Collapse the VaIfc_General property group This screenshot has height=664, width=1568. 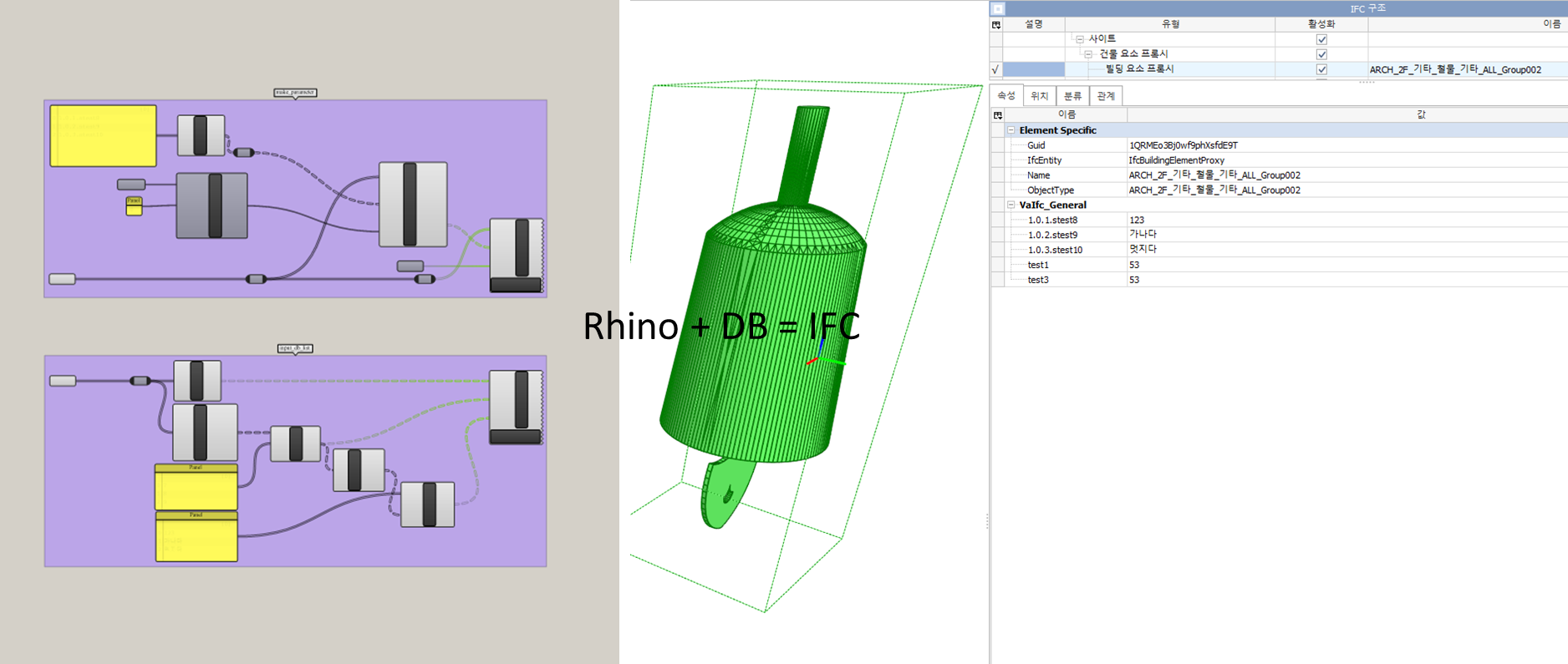pyautogui.click(x=1011, y=205)
